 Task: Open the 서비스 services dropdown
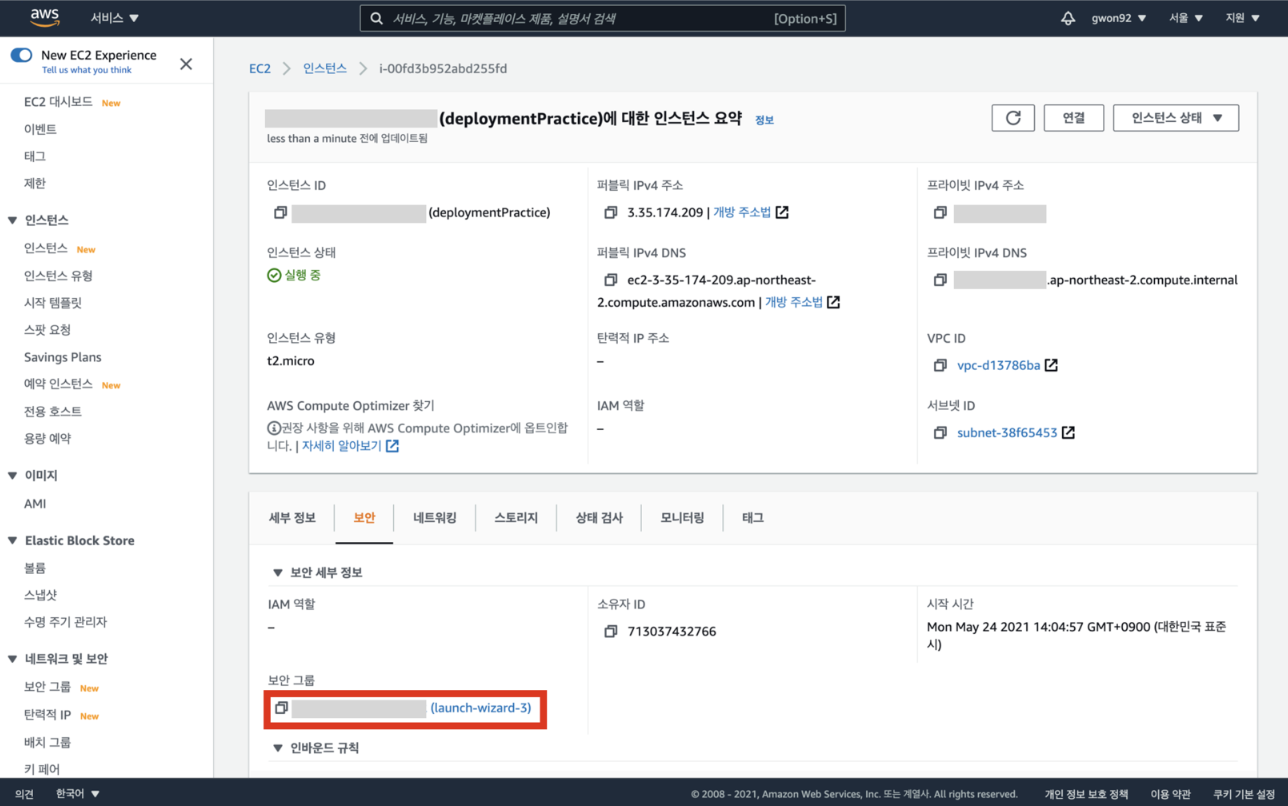pyautogui.click(x=115, y=18)
